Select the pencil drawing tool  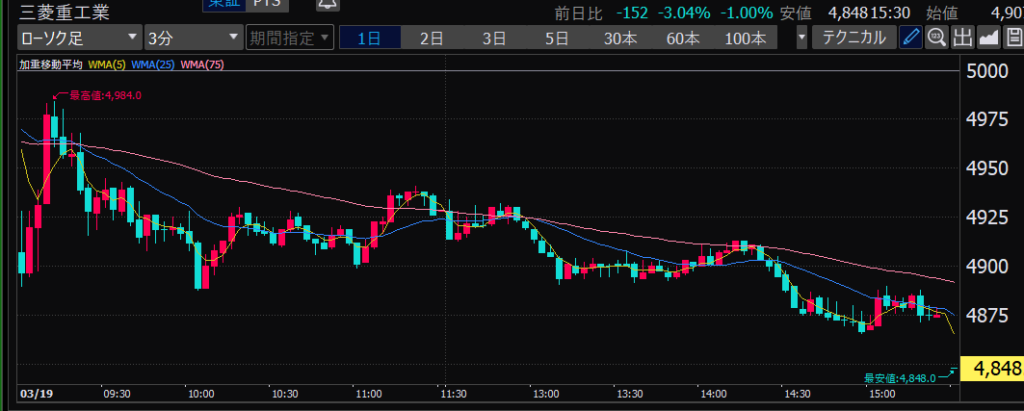(910, 39)
